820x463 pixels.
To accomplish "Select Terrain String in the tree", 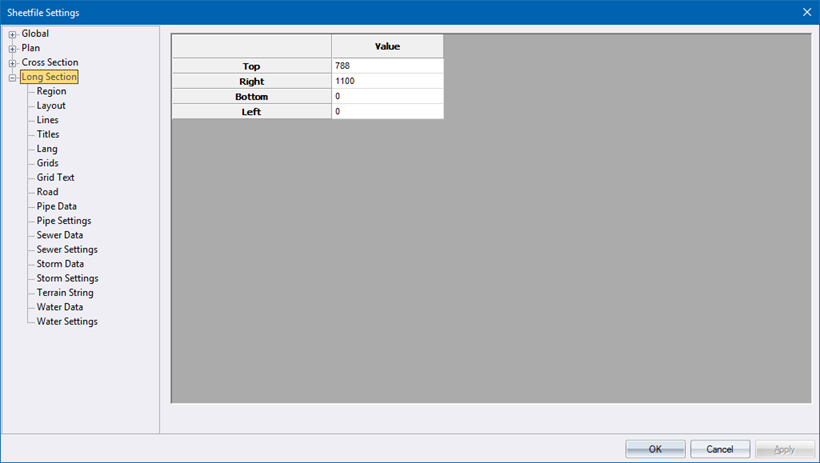I will click(x=65, y=293).
